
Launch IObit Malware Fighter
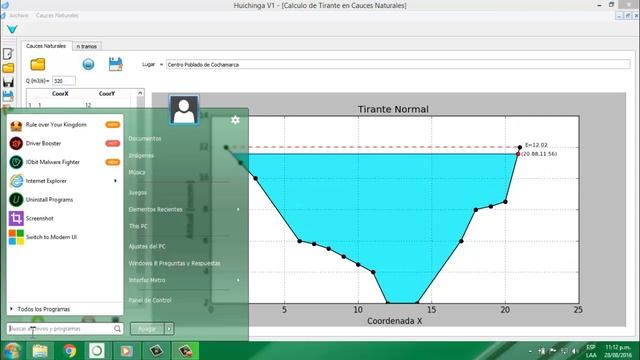[64, 162]
